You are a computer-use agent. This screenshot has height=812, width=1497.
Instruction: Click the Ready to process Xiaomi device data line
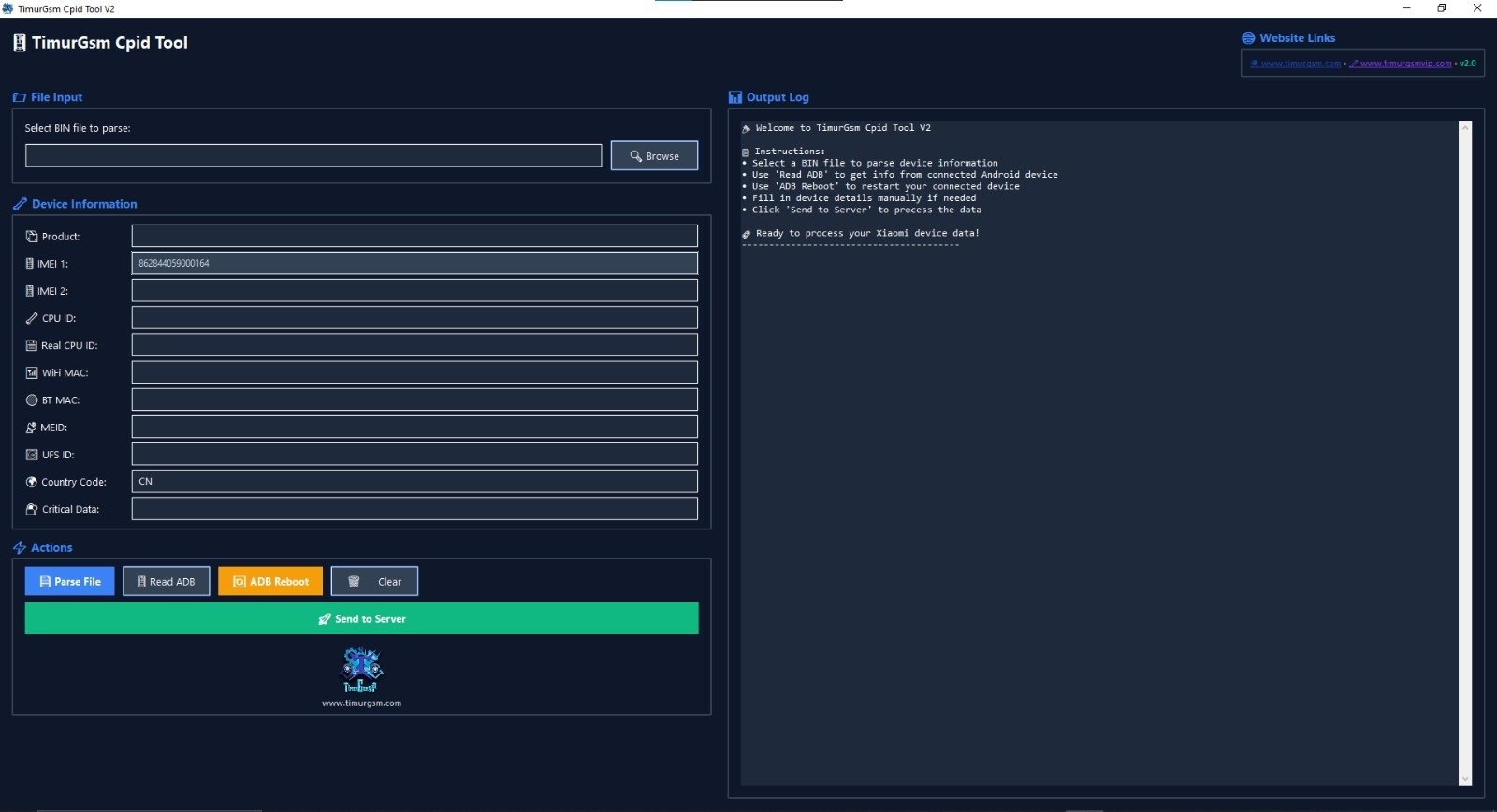[x=867, y=233]
